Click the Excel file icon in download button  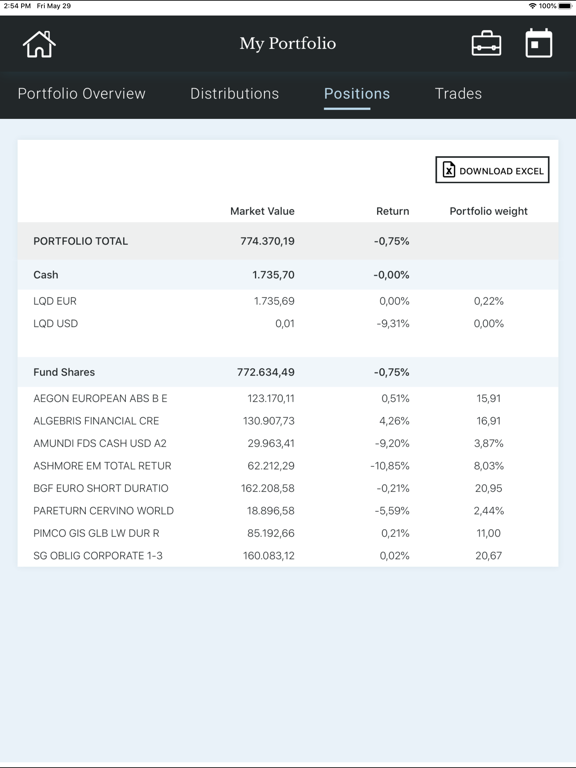[449, 169]
